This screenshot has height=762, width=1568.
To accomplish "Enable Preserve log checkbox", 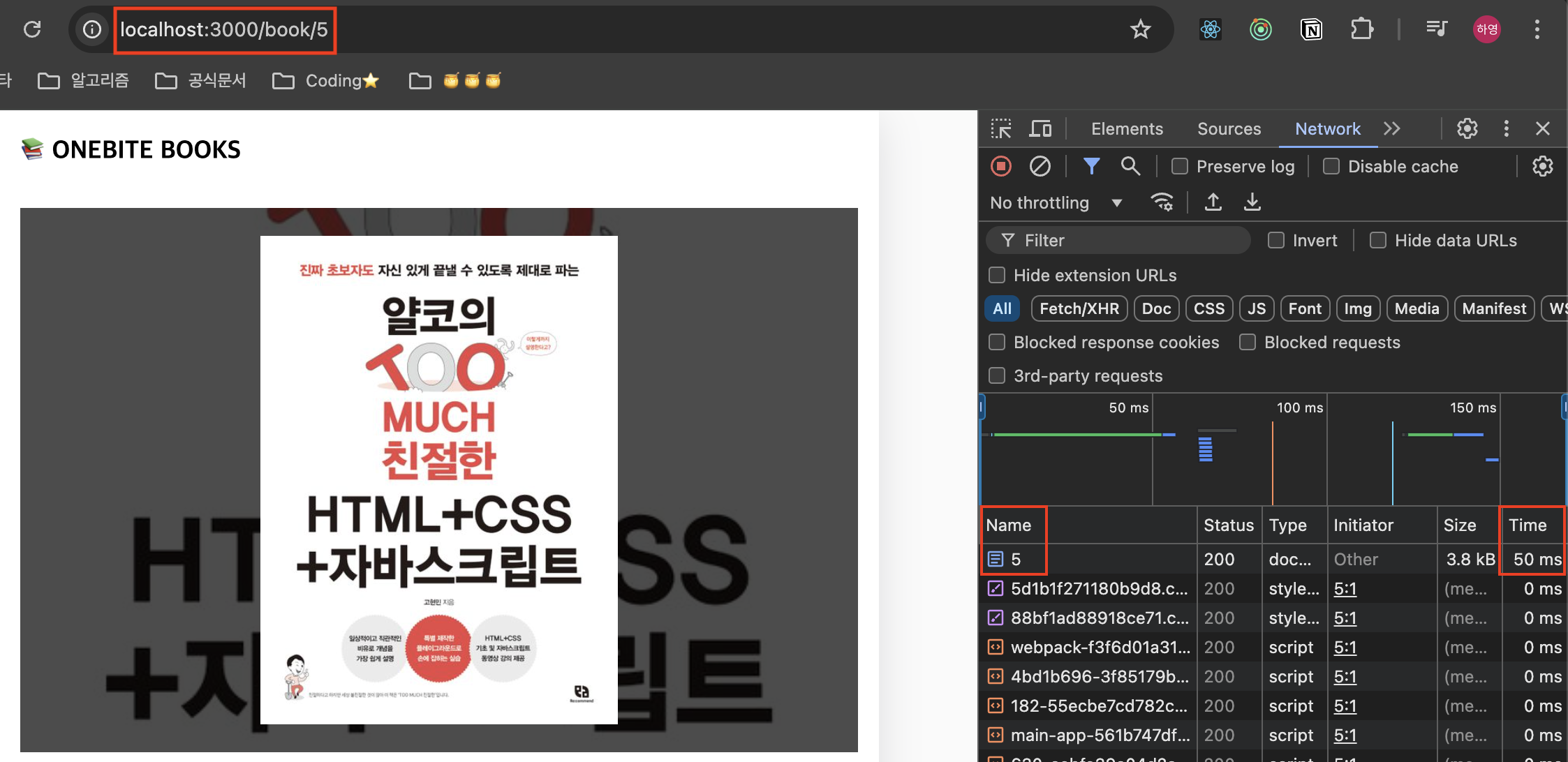I will (x=1180, y=166).
